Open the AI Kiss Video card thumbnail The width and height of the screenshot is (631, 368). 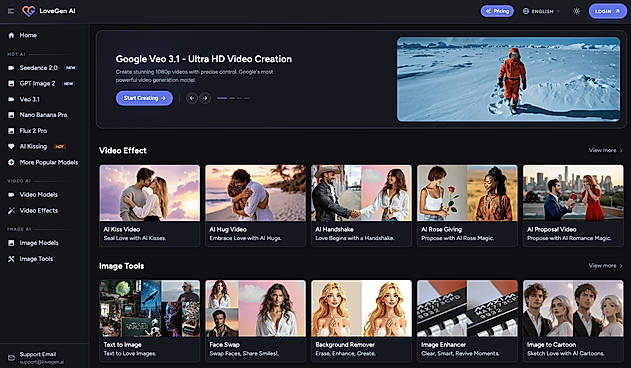(150, 193)
